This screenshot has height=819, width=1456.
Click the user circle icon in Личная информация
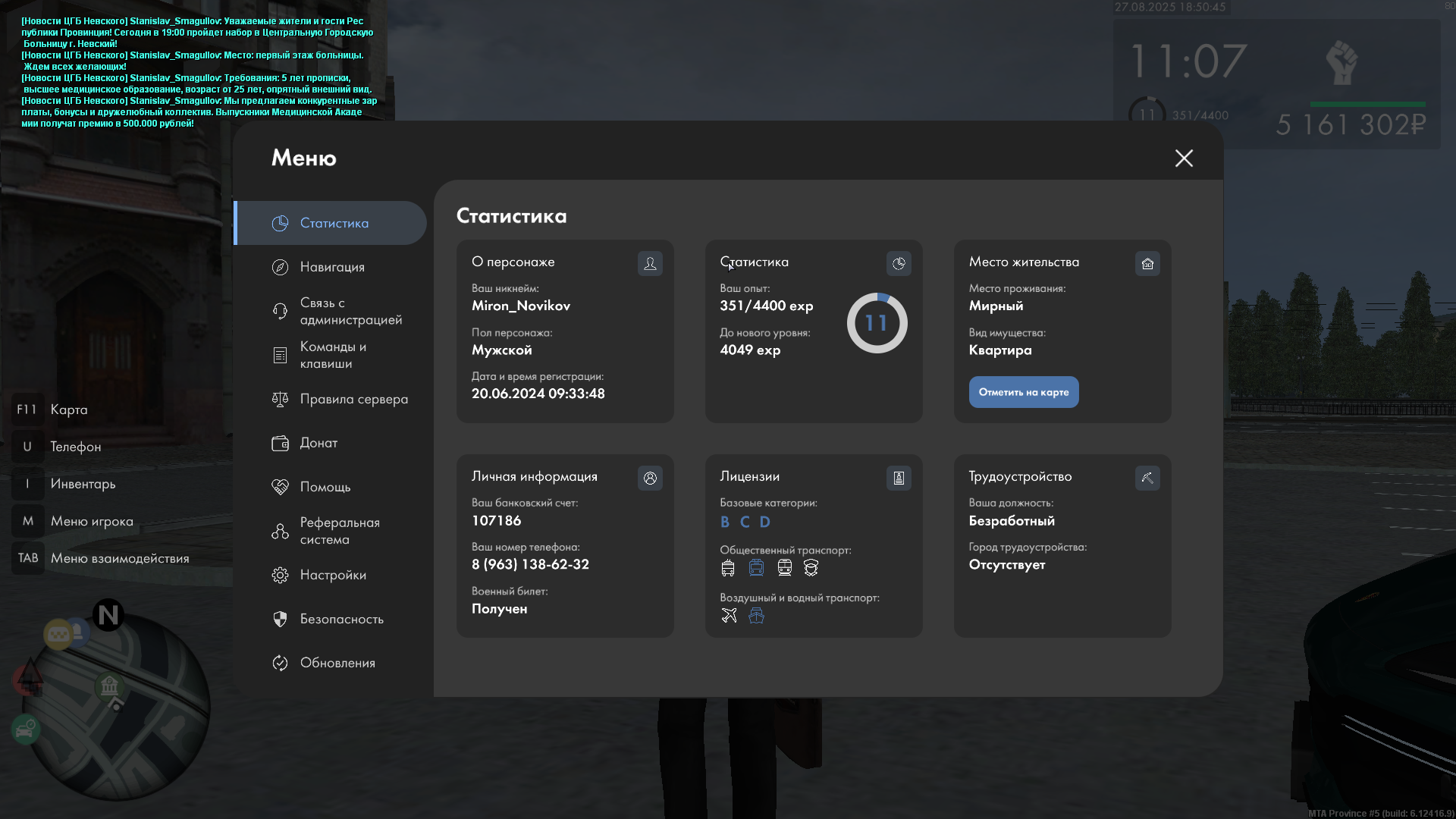650,478
